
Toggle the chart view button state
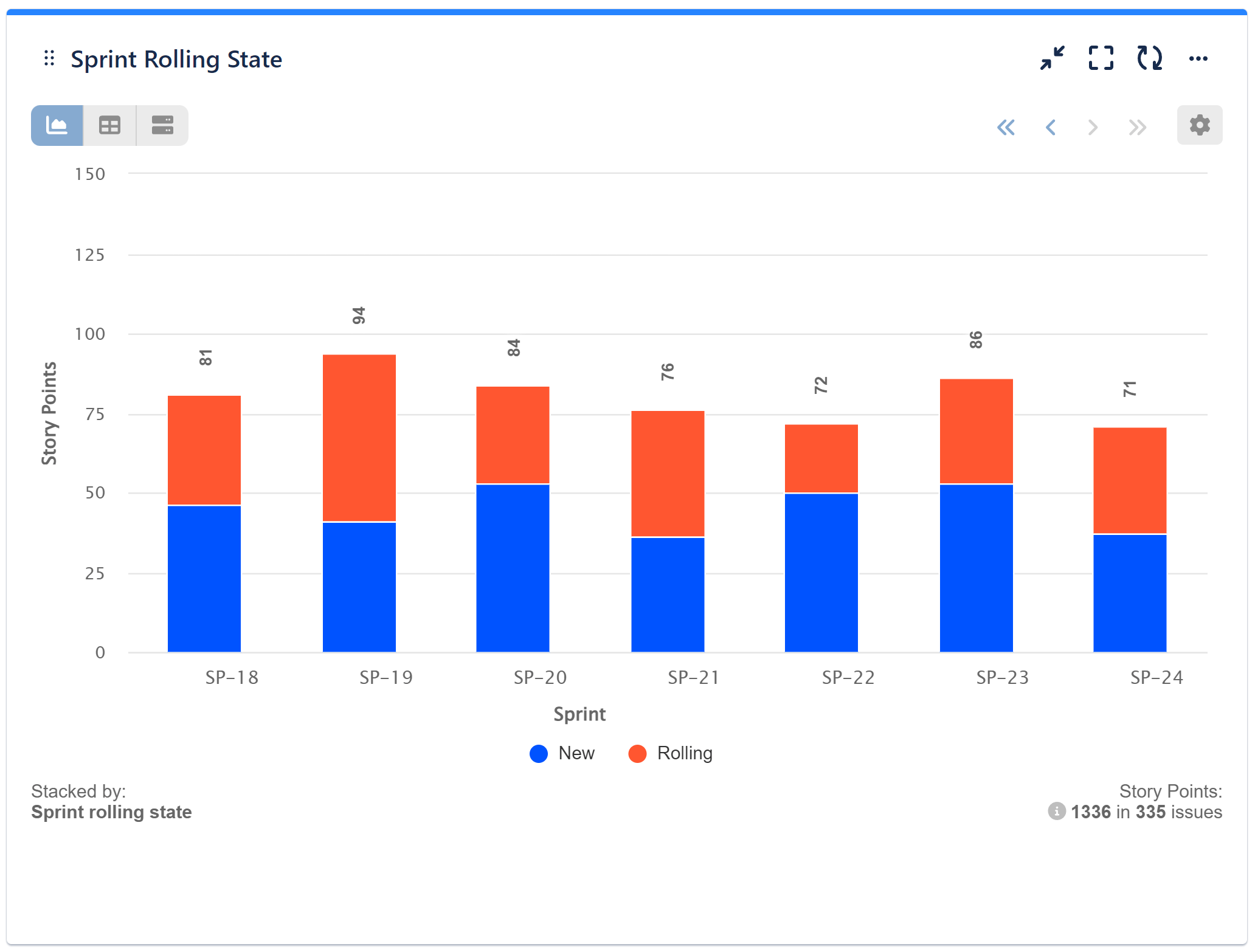(57, 125)
